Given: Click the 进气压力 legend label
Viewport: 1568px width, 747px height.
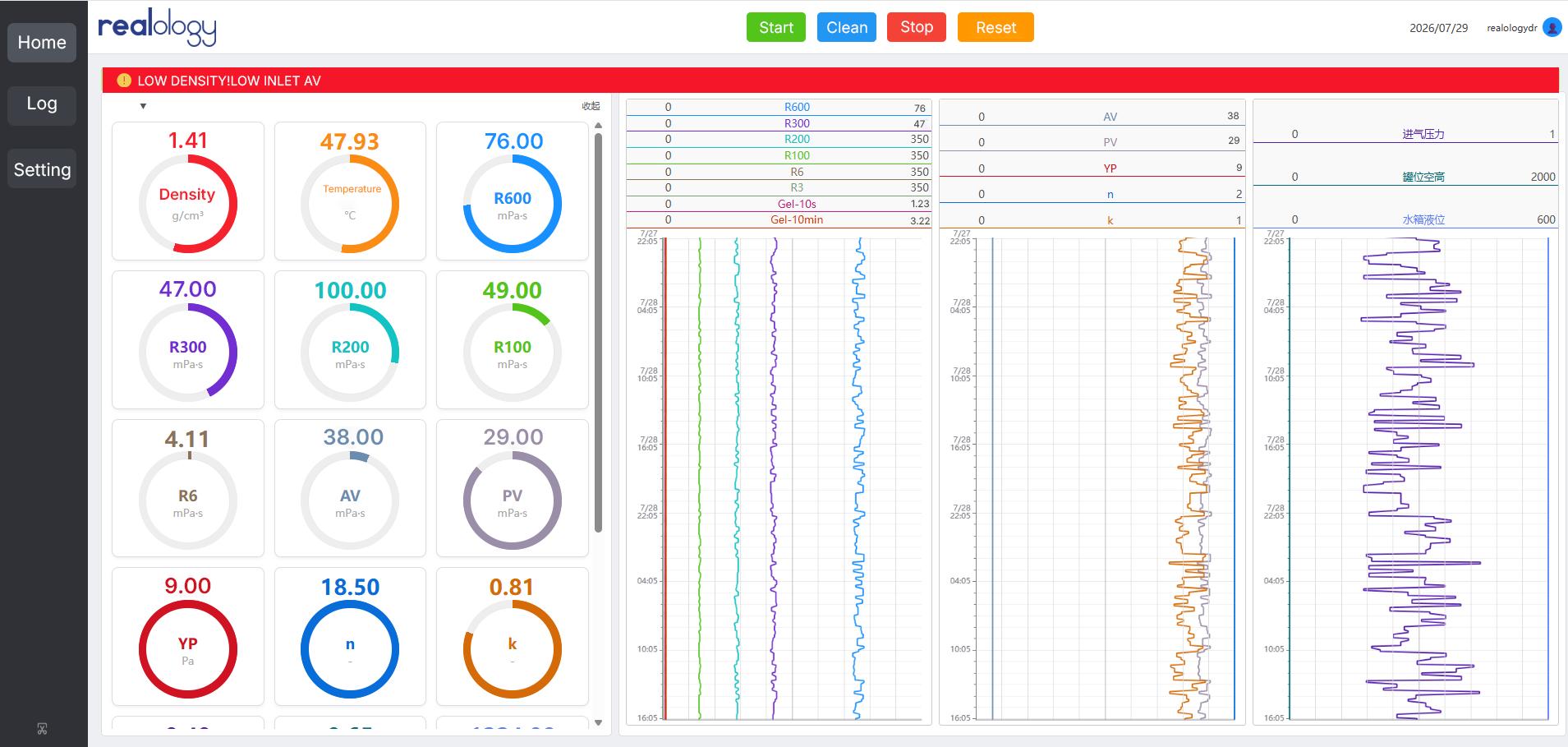Looking at the screenshot, I should tap(1423, 134).
